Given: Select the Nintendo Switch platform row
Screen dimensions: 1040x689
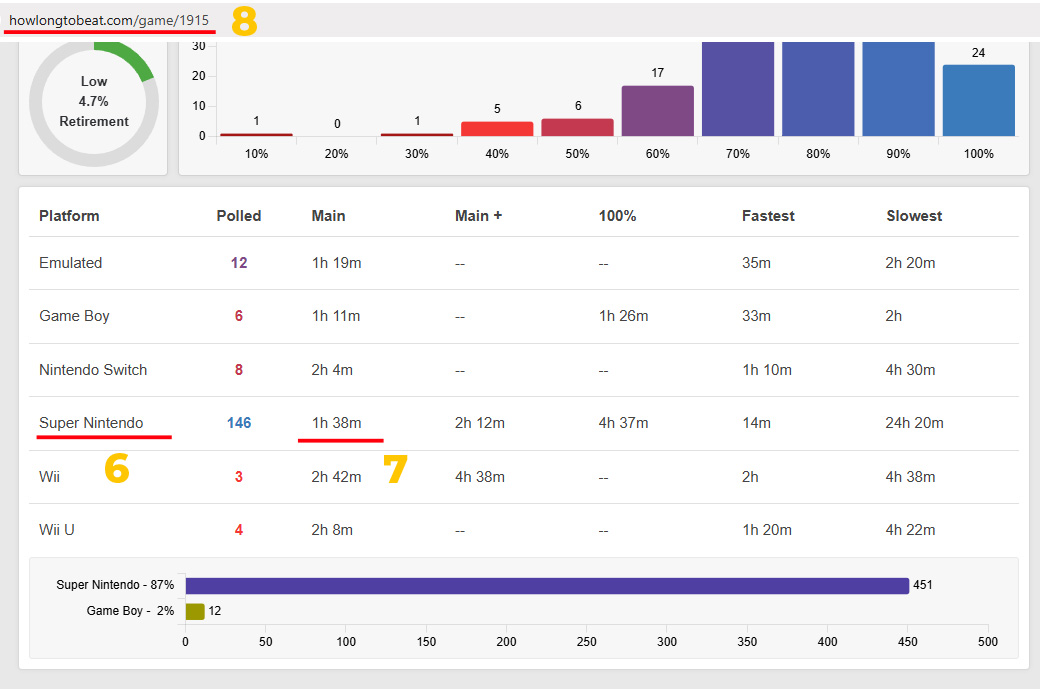Looking at the screenshot, I should [93, 370].
